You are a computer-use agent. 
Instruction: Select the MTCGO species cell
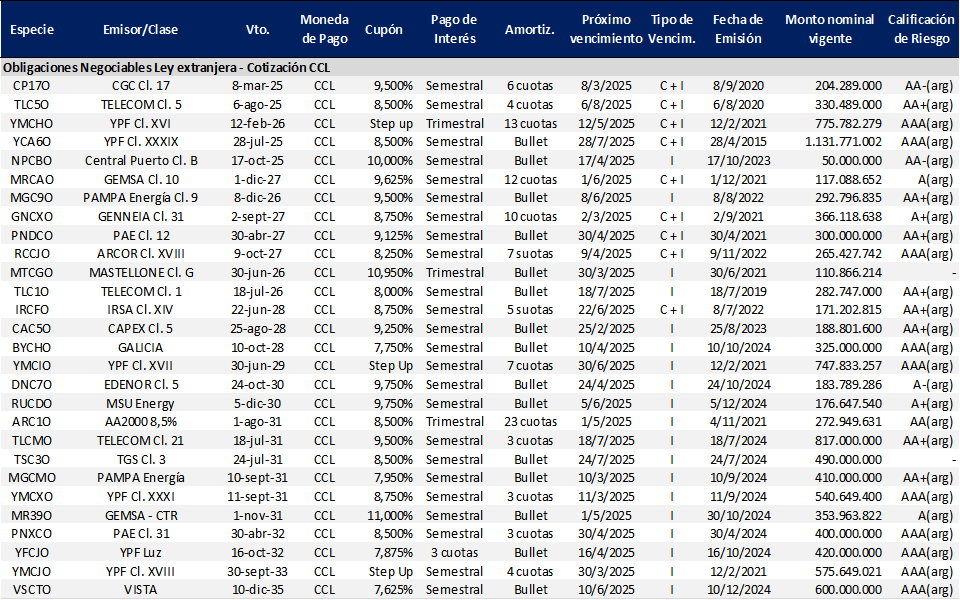click(31, 273)
